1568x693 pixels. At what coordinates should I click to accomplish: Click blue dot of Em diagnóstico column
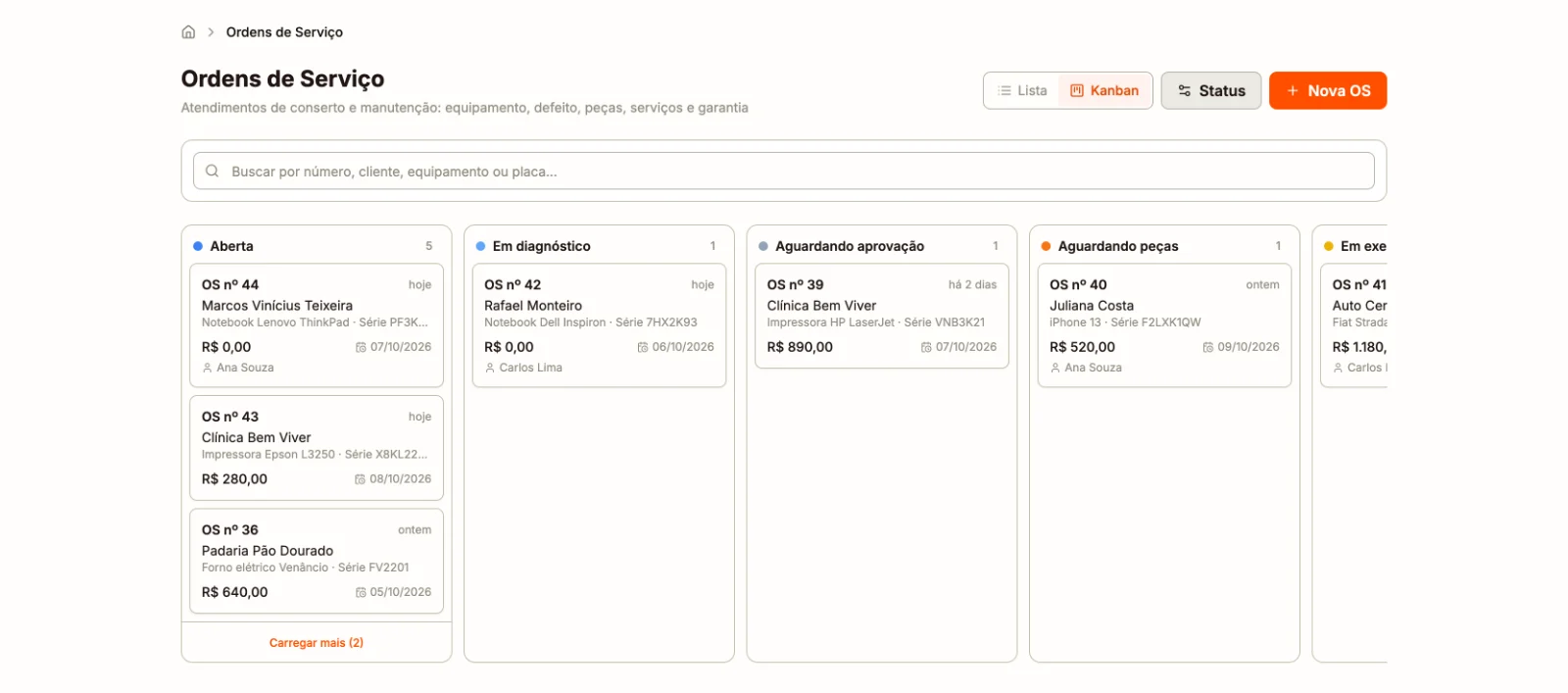(x=480, y=246)
